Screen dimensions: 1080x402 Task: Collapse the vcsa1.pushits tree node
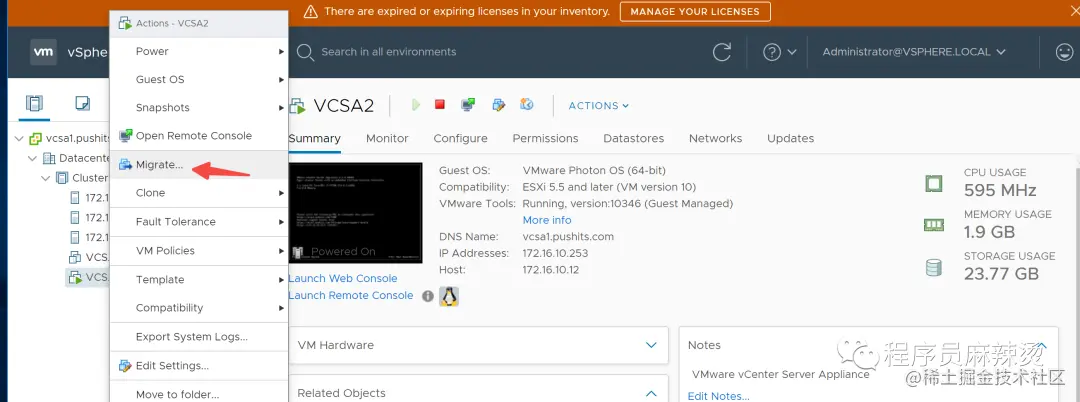[19, 138]
